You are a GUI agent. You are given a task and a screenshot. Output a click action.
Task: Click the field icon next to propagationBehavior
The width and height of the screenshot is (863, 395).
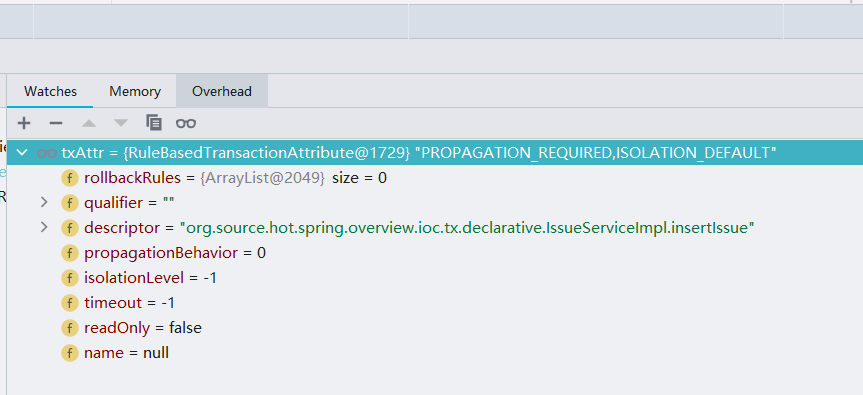pyautogui.click(x=69, y=253)
